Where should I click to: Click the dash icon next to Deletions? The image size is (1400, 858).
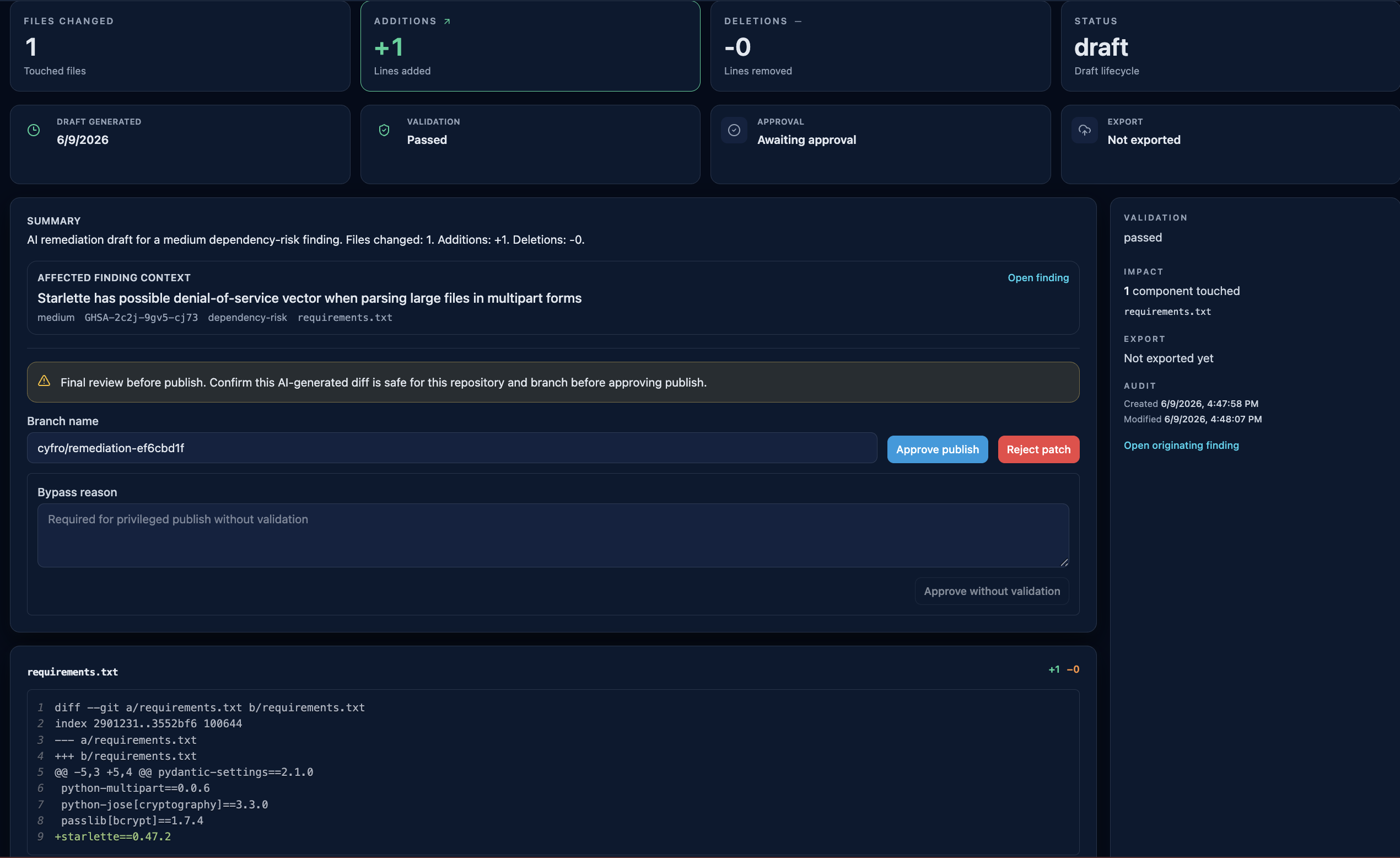[x=798, y=21]
